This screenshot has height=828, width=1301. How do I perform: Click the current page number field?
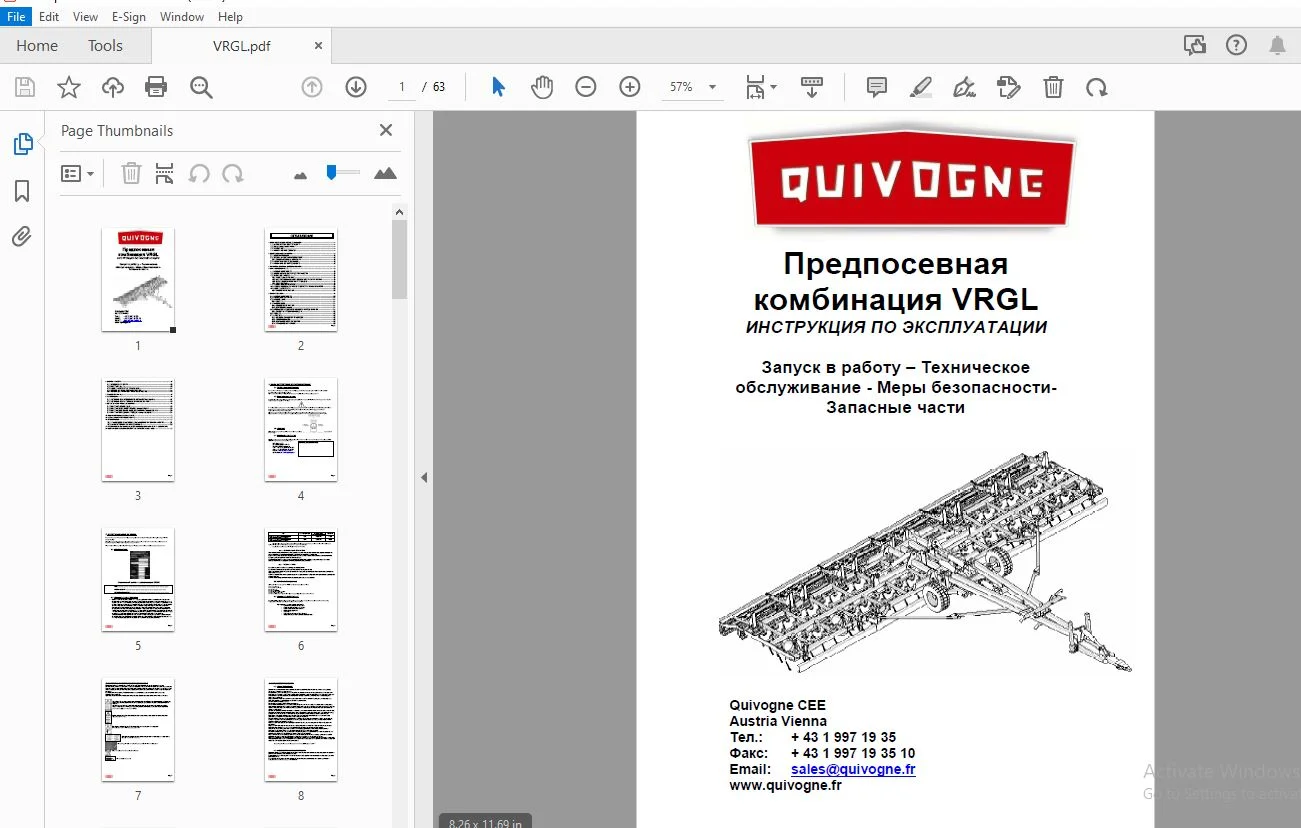402,87
